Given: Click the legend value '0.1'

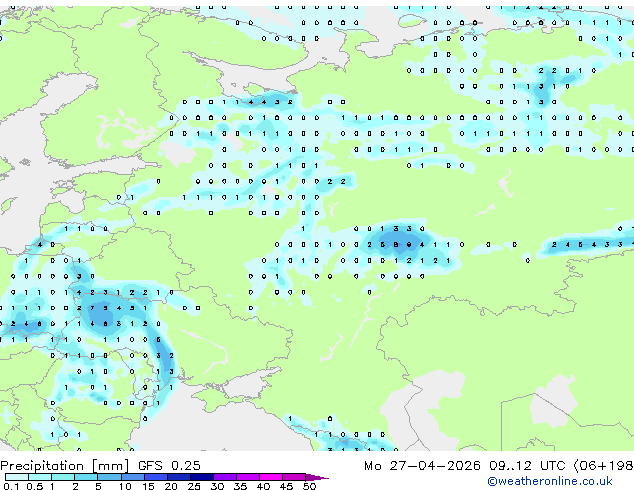Looking at the screenshot, I should tap(11, 486).
